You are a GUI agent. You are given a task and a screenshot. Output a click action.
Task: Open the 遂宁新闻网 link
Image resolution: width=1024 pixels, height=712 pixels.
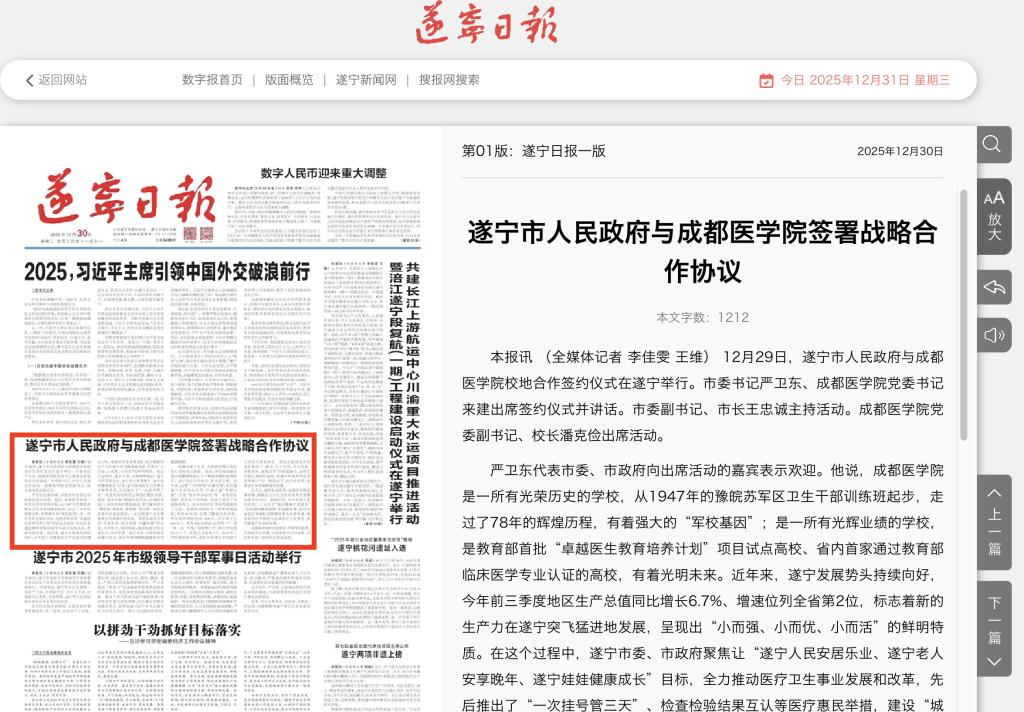[366, 80]
